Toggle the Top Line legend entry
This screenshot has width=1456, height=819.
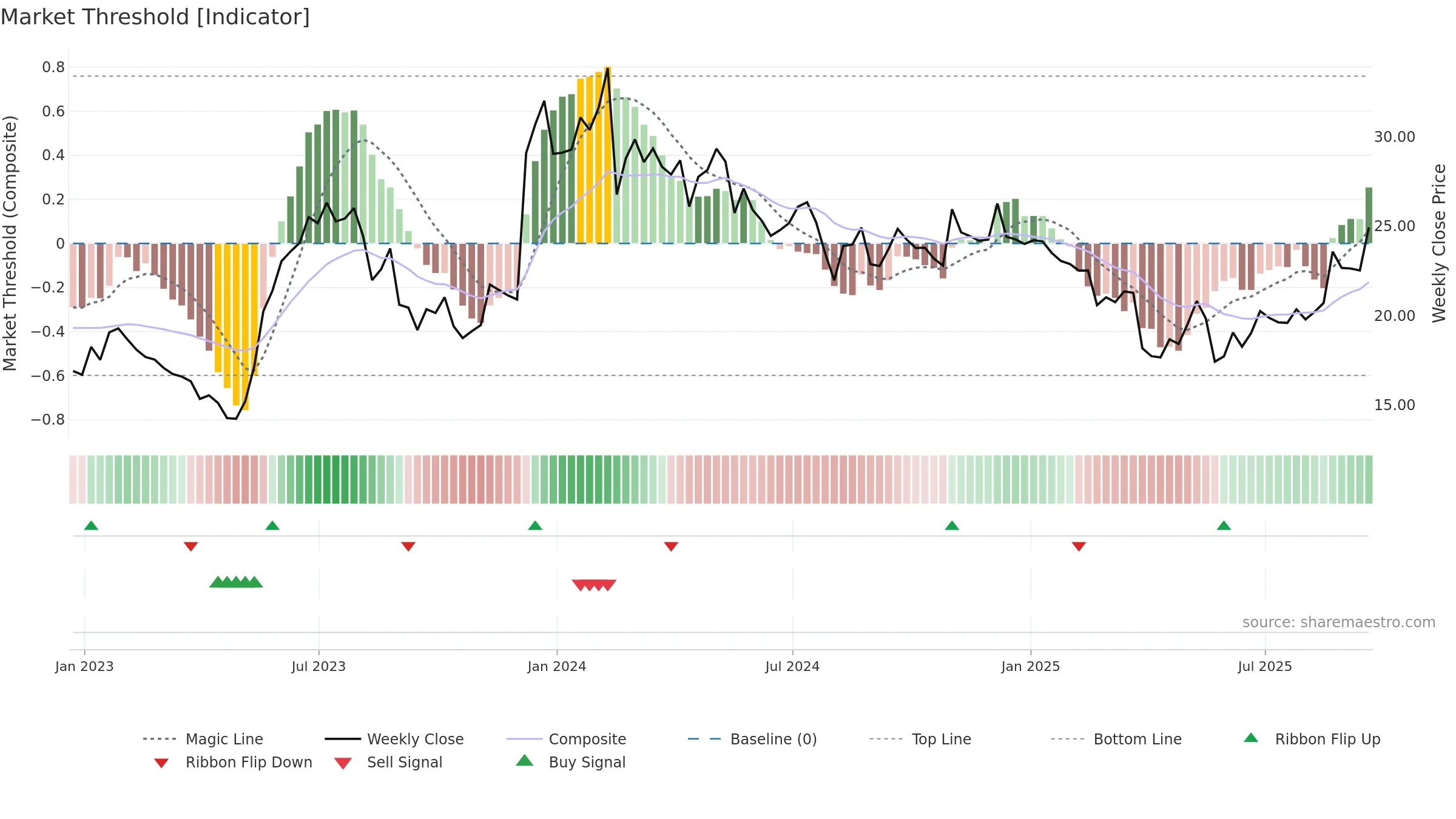(920, 739)
